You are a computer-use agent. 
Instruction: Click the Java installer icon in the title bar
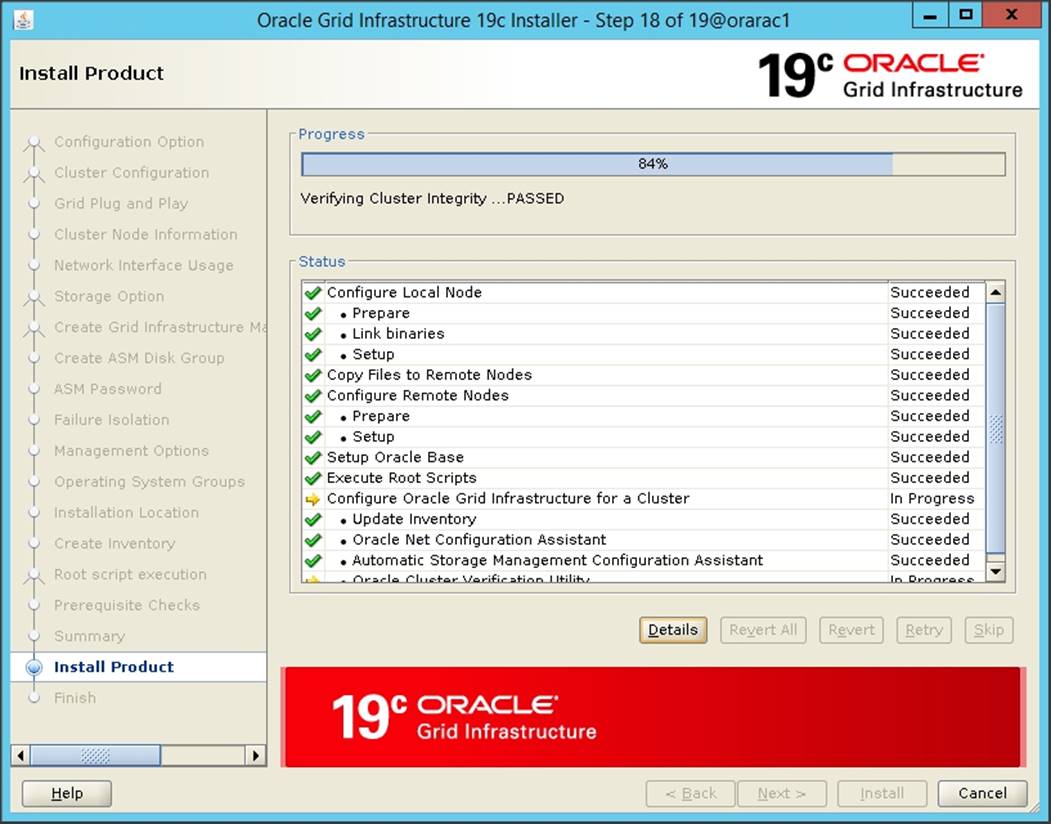pos(22,15)
